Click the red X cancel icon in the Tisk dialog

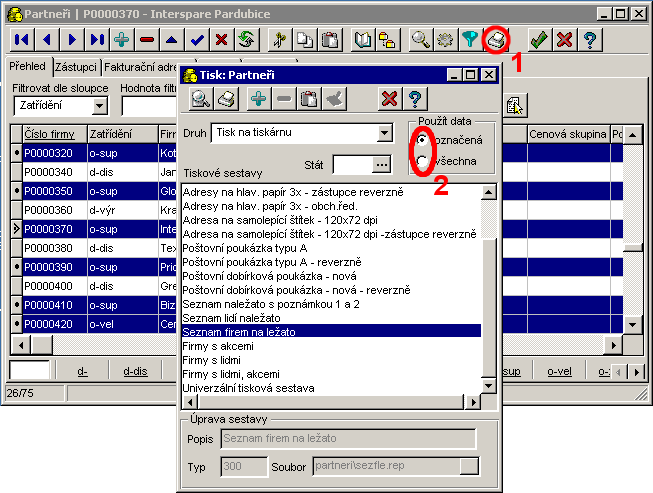coord(390,98)
